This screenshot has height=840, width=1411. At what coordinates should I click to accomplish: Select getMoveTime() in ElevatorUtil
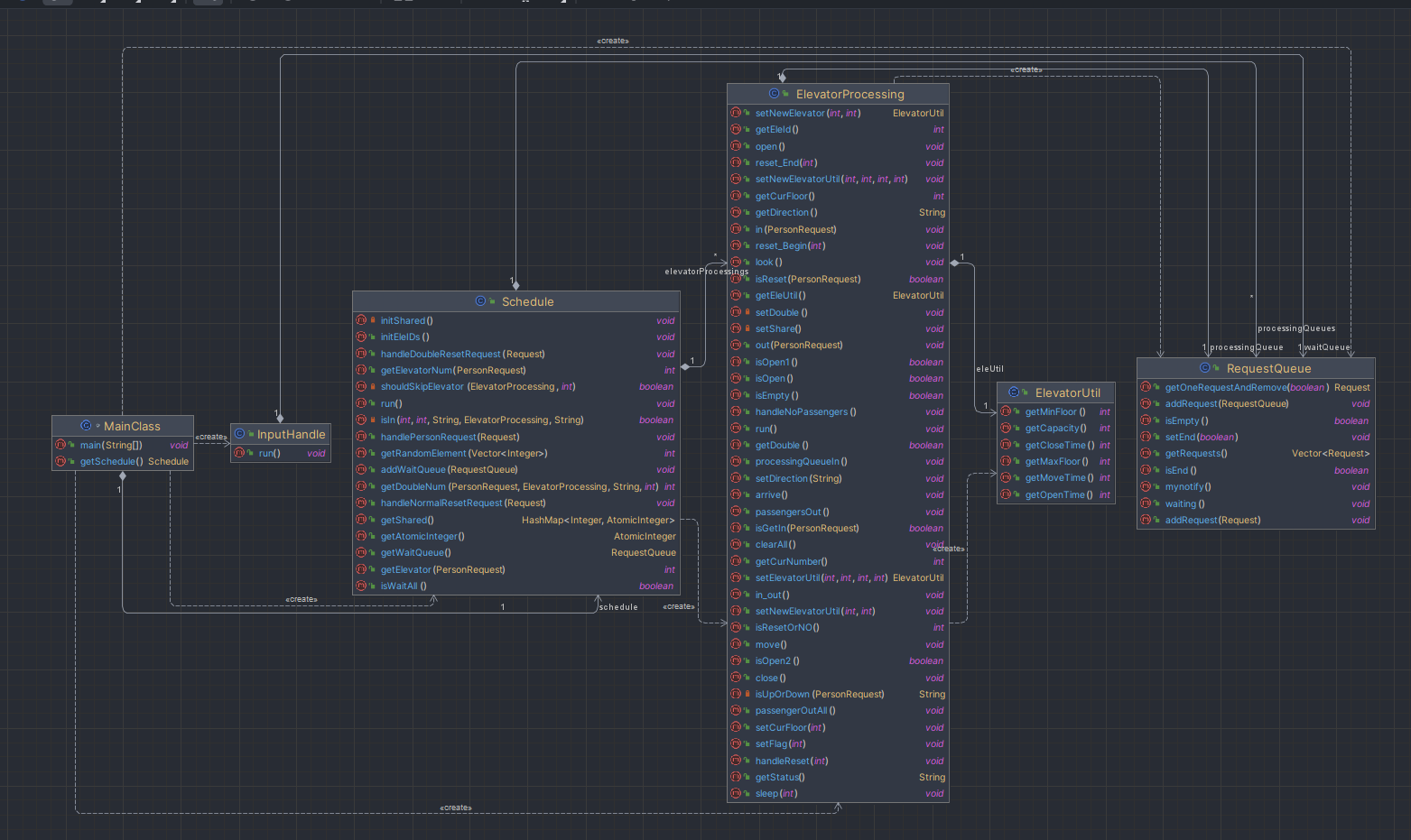[x=1056, y=478]
